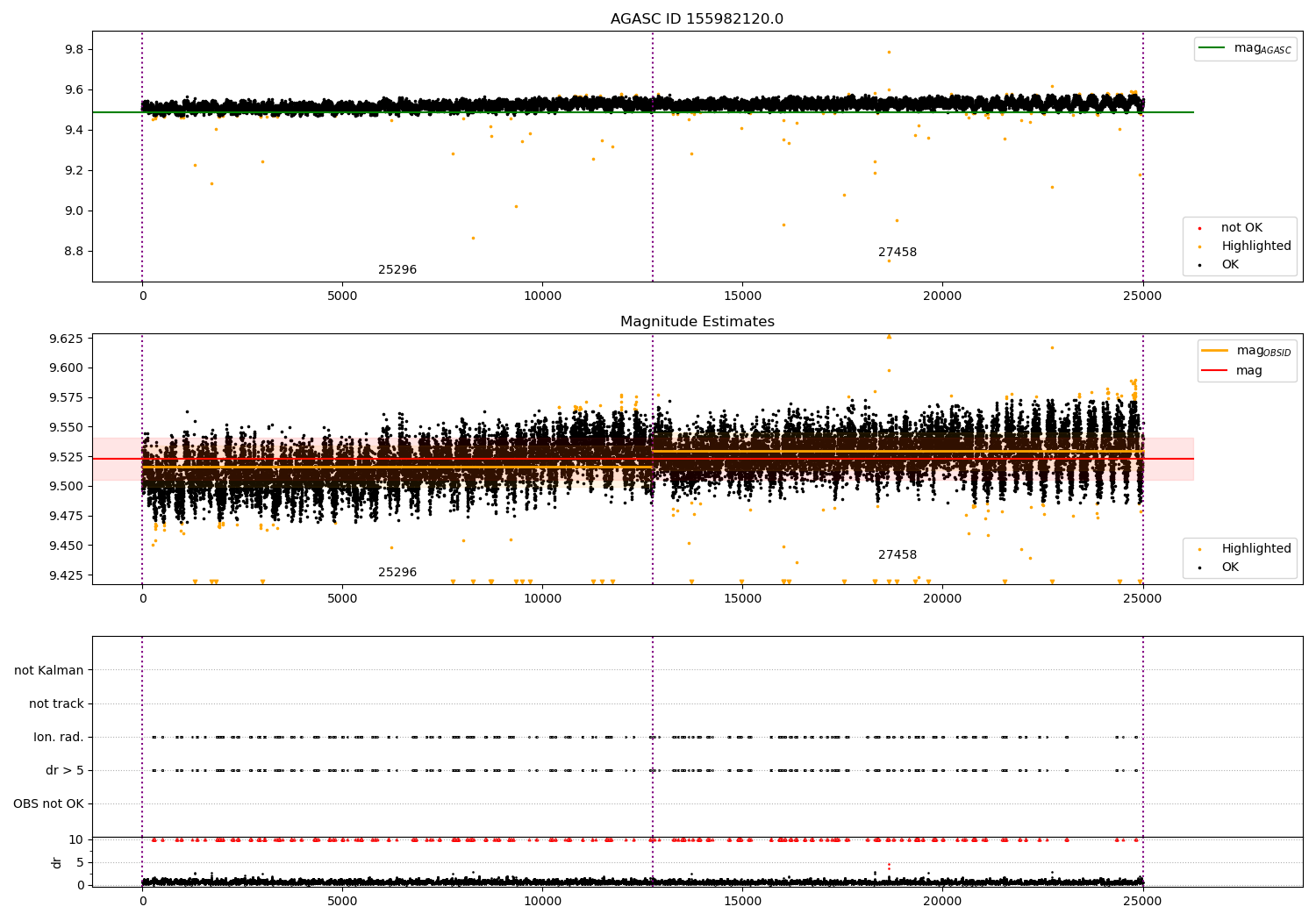Click the red 'not OK' legend marker
This screenshot has width=1316, height=921.
(1199, 228)
